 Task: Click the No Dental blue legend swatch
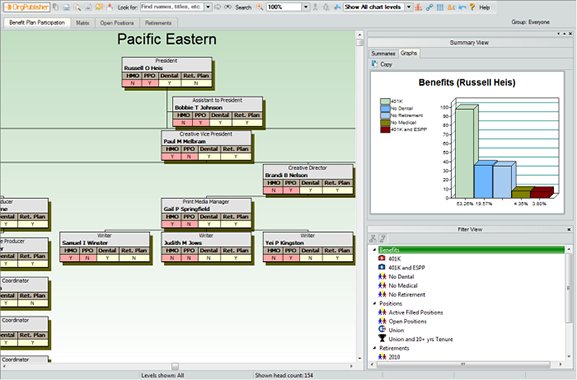point(385,108)
